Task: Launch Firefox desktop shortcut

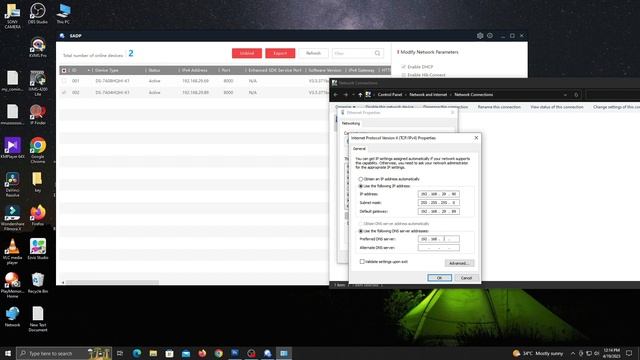Action: 38,216
